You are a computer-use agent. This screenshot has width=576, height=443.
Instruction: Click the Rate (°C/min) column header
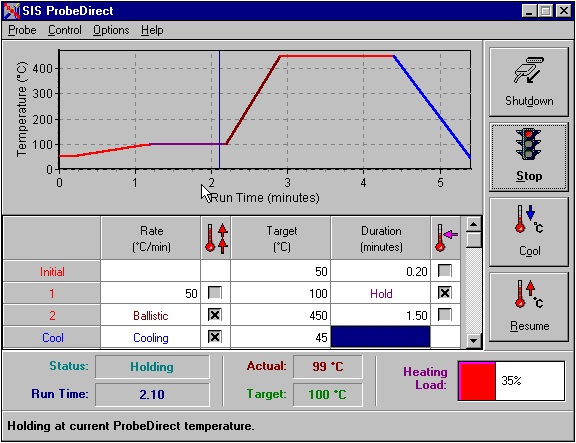pyautogui.click(x=151, y=238)
